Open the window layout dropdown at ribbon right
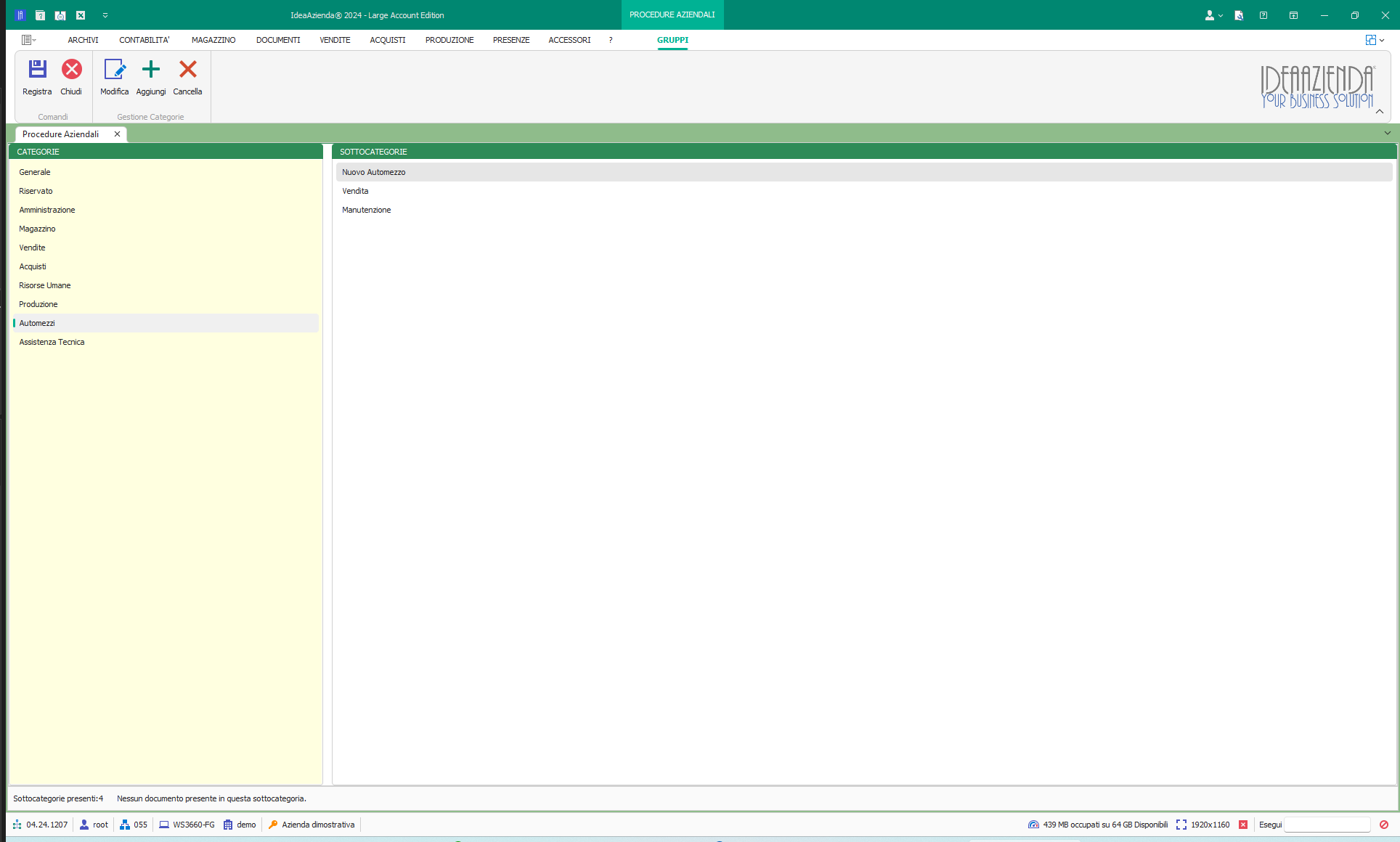Image resolution: width=1400 pixels, height=842 pixels. click(x=1375, y=40)
